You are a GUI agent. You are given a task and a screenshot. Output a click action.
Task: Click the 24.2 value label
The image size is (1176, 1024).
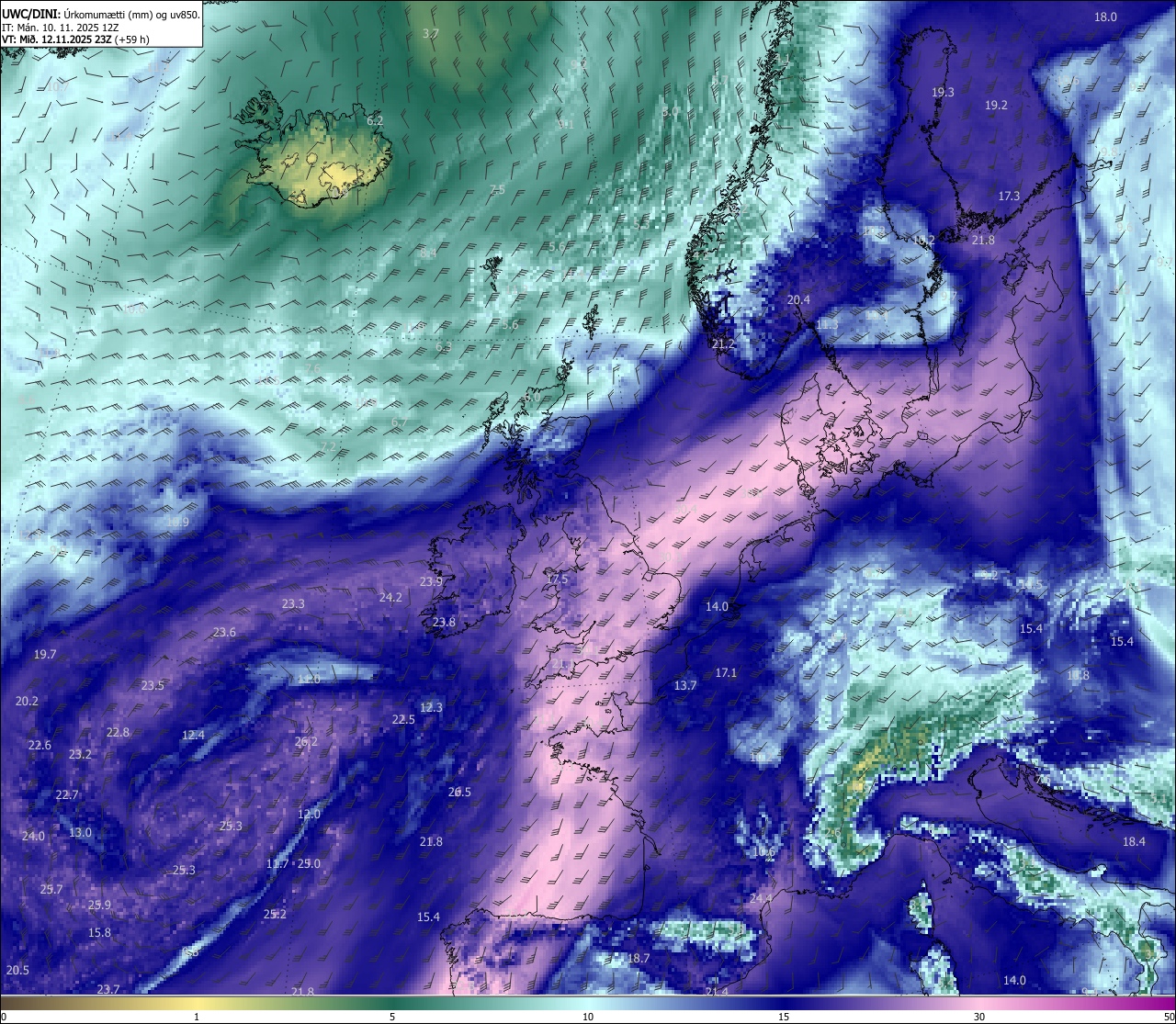click(390, 597)
